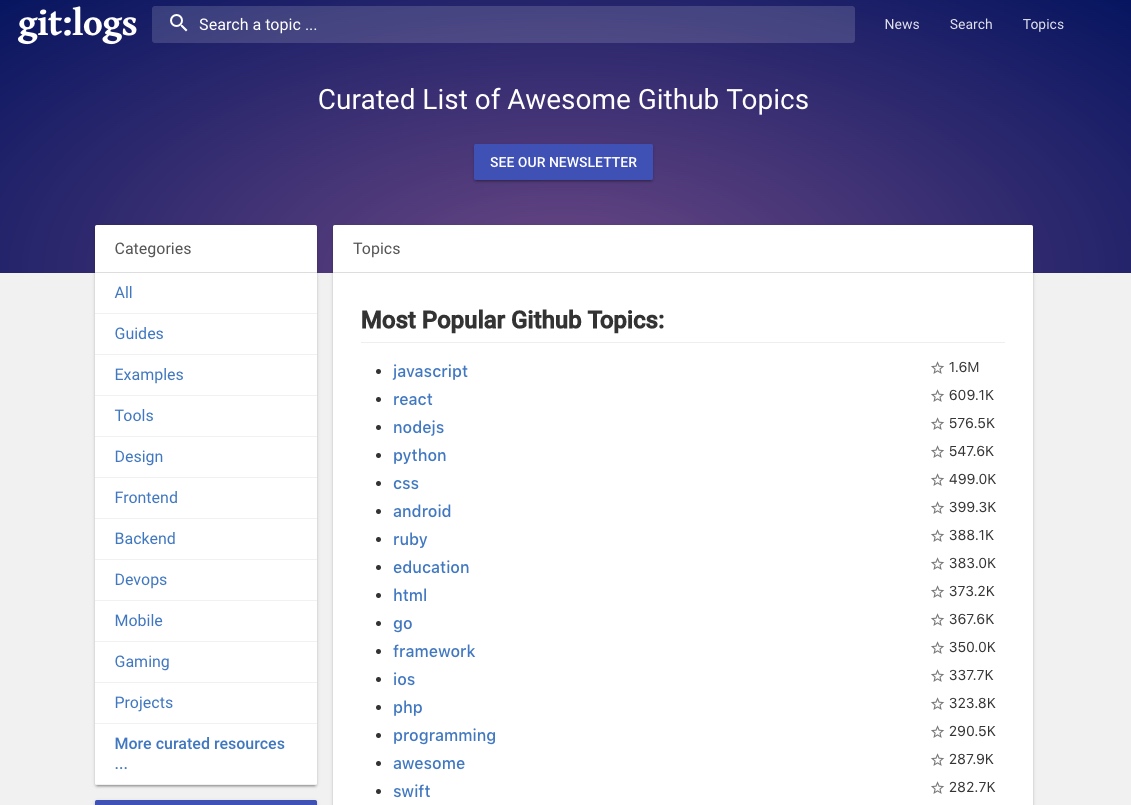The image size is (1131, 805).
Task: Click star icon next to 547.6K
Action: pos(938,452)
